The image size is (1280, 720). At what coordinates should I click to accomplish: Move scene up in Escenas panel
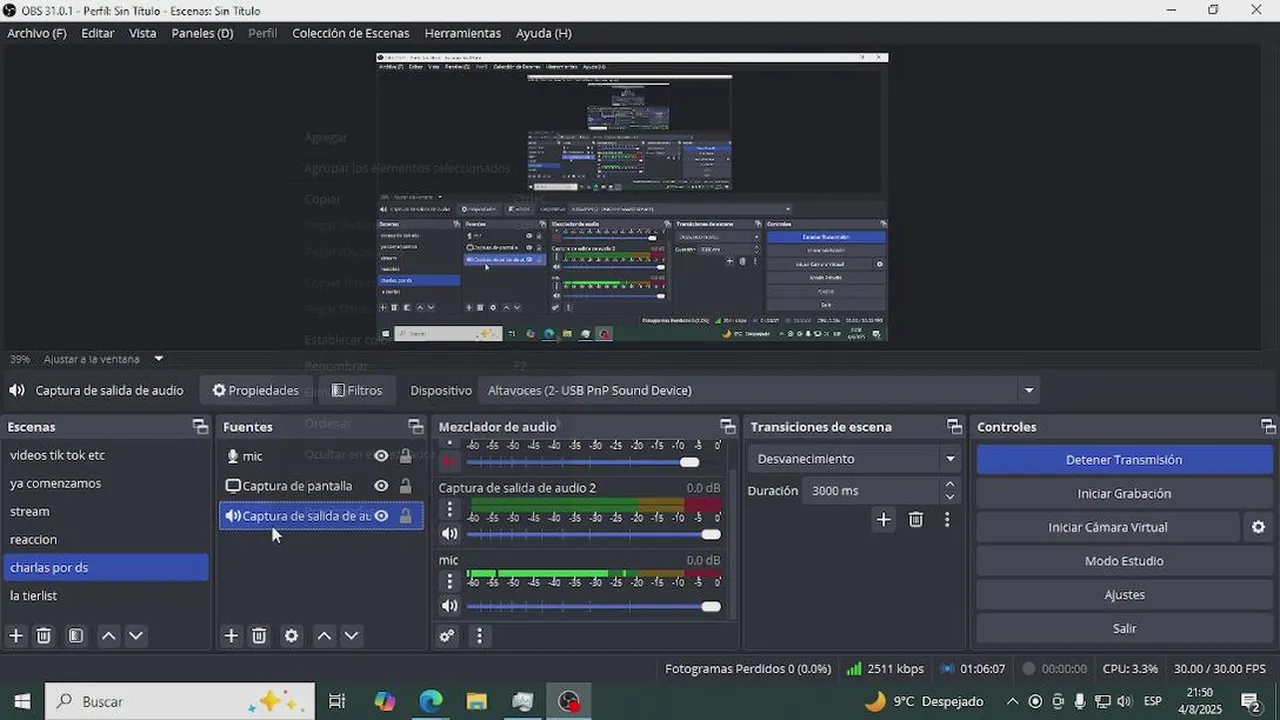tap(109, 636)
